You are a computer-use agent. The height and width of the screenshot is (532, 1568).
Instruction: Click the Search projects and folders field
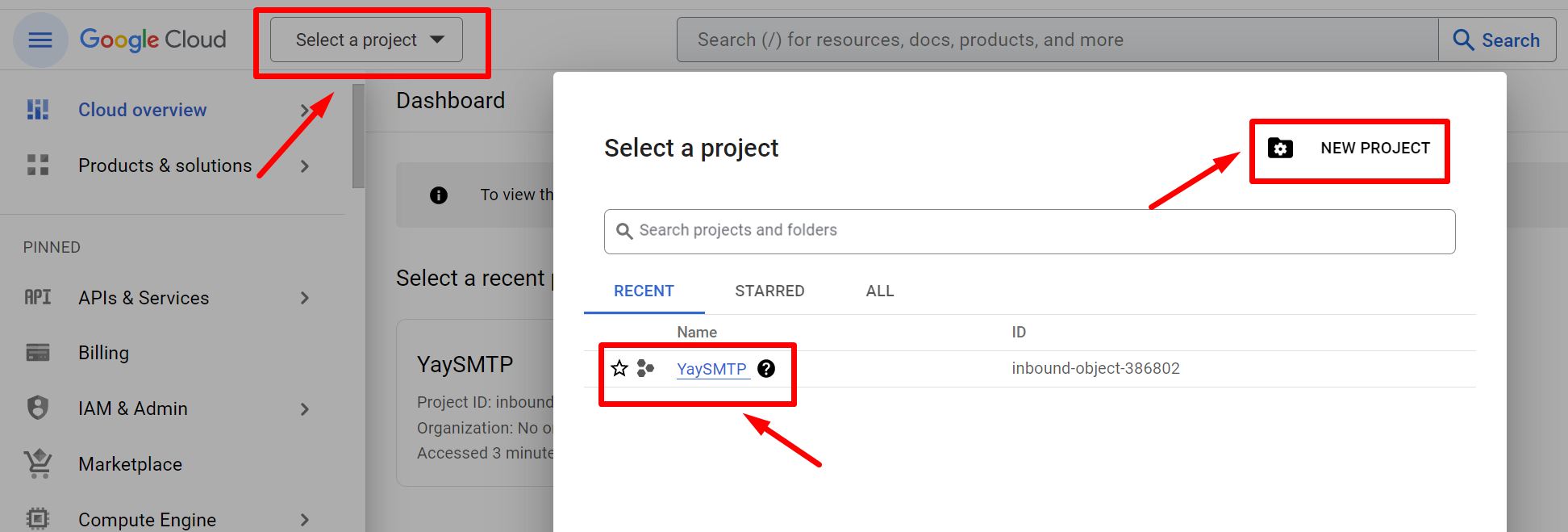(x=1029, y=231)
